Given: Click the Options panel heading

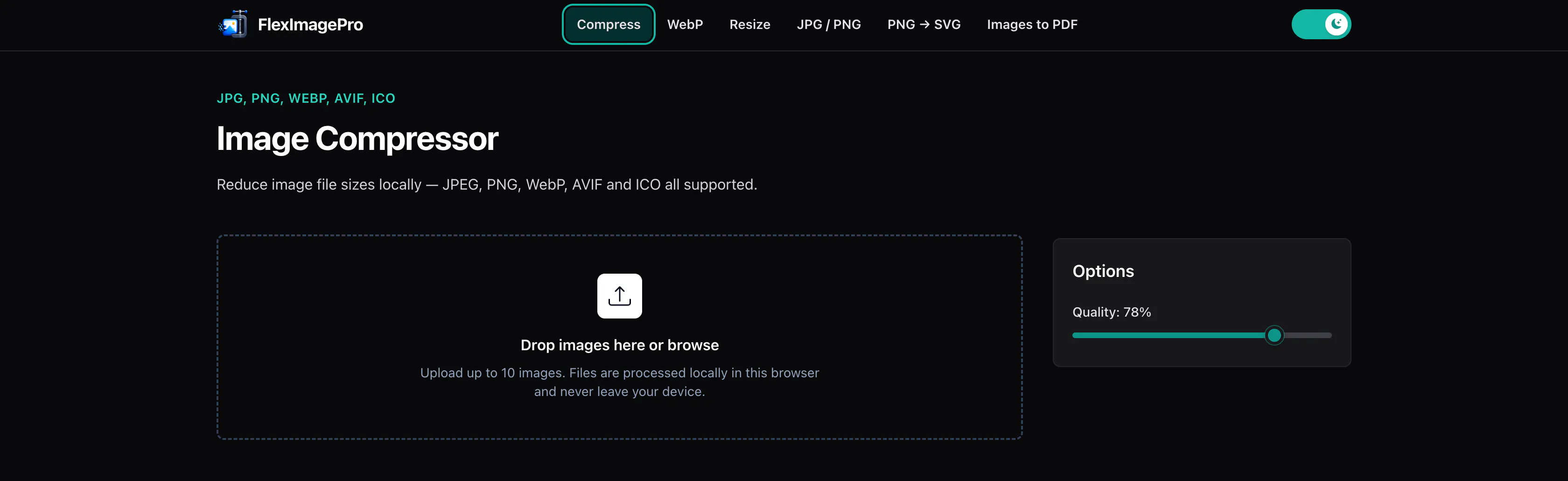Looking at the screenshot, I should 1103,271.
